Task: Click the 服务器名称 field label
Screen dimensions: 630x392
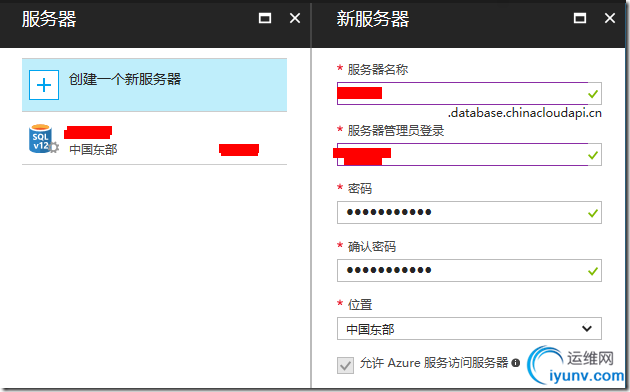Action: [x=378, y=69]
